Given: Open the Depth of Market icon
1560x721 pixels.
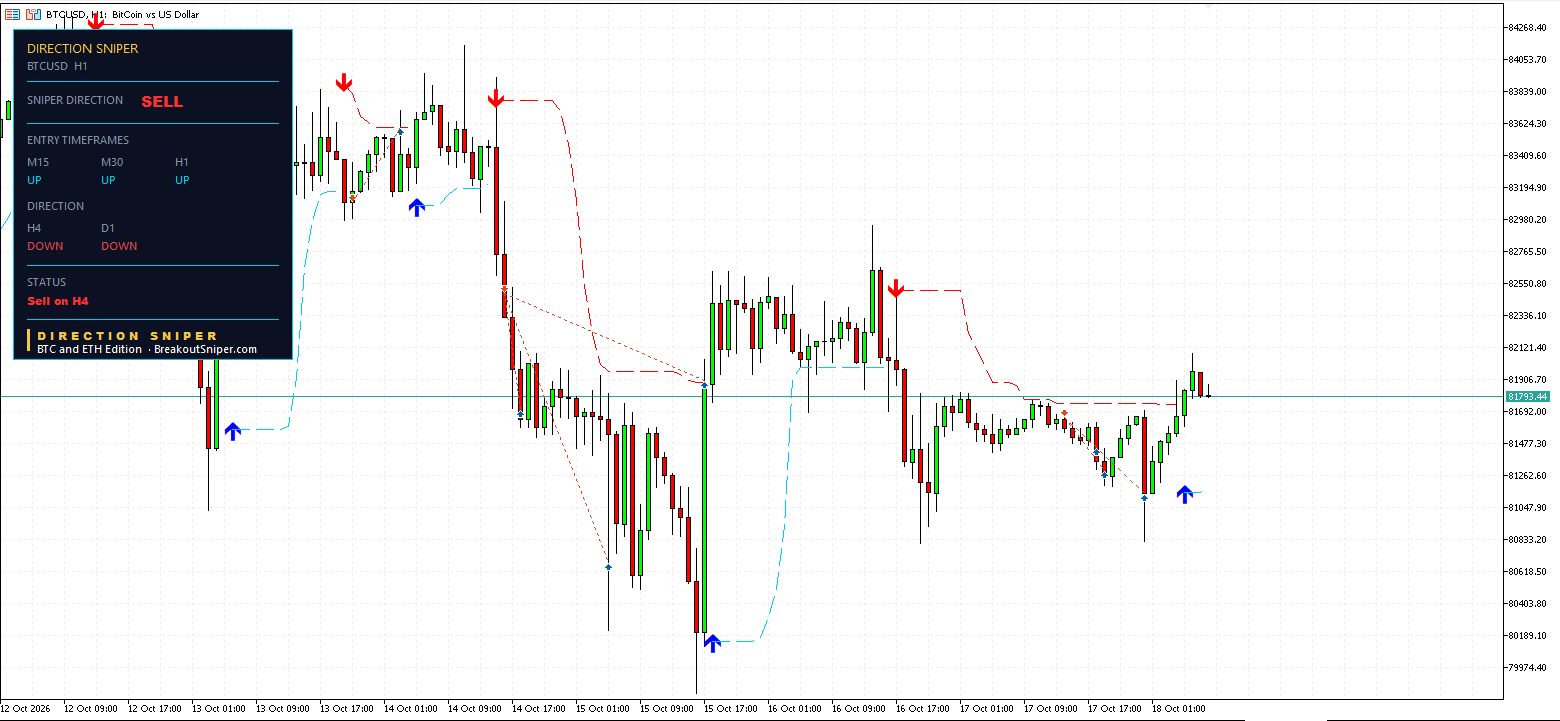Looking at the screenshot, I should click(x=33, y=14).
